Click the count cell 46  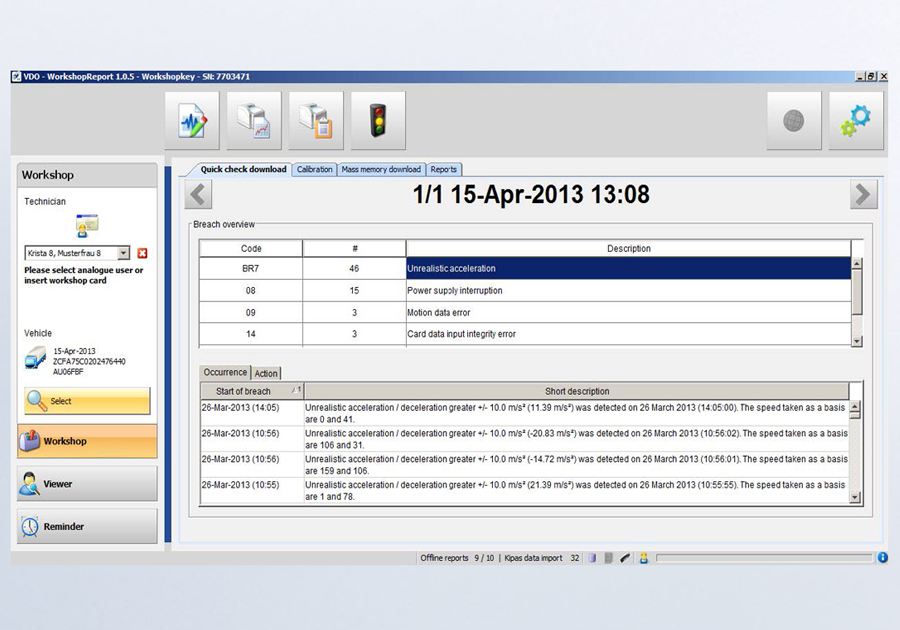354,269
